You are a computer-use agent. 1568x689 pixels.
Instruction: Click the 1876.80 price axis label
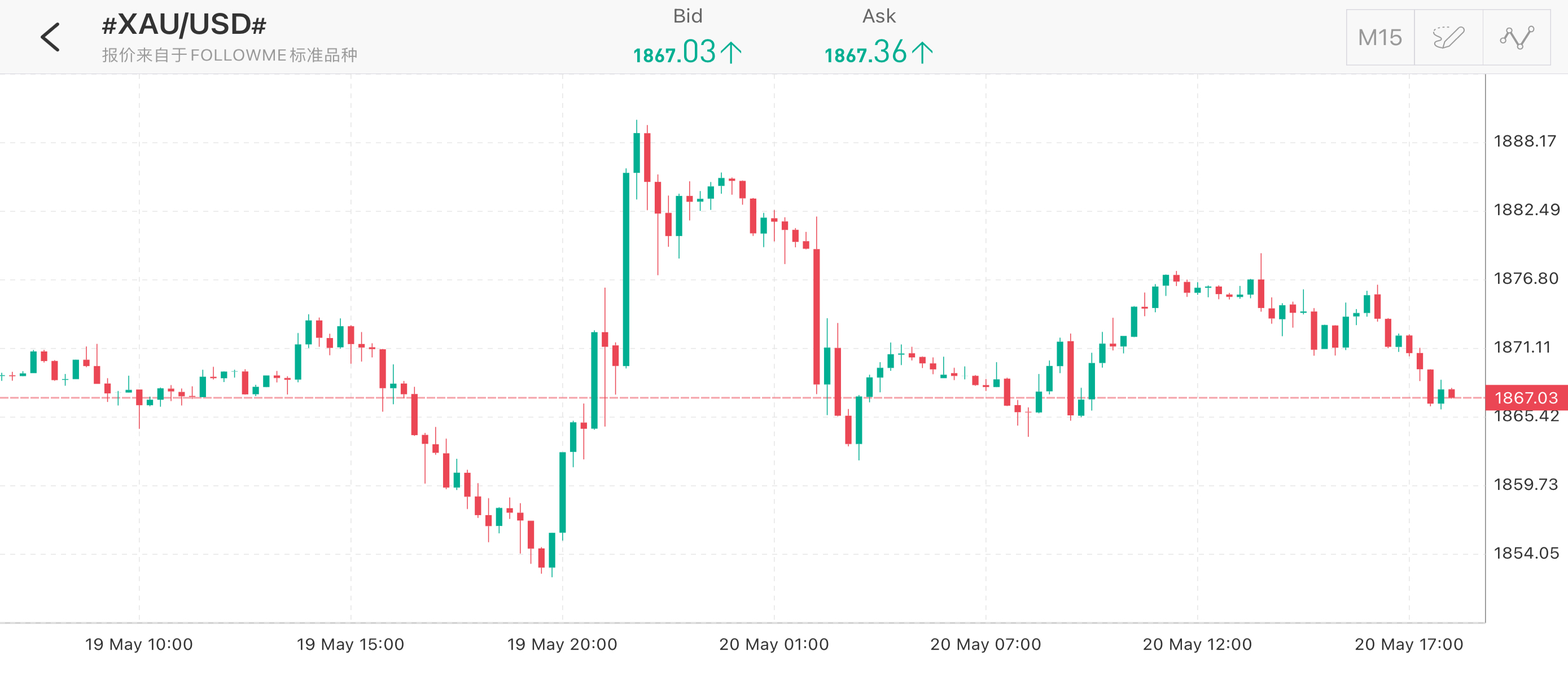pyautogui.click(x=1526, y=279)
